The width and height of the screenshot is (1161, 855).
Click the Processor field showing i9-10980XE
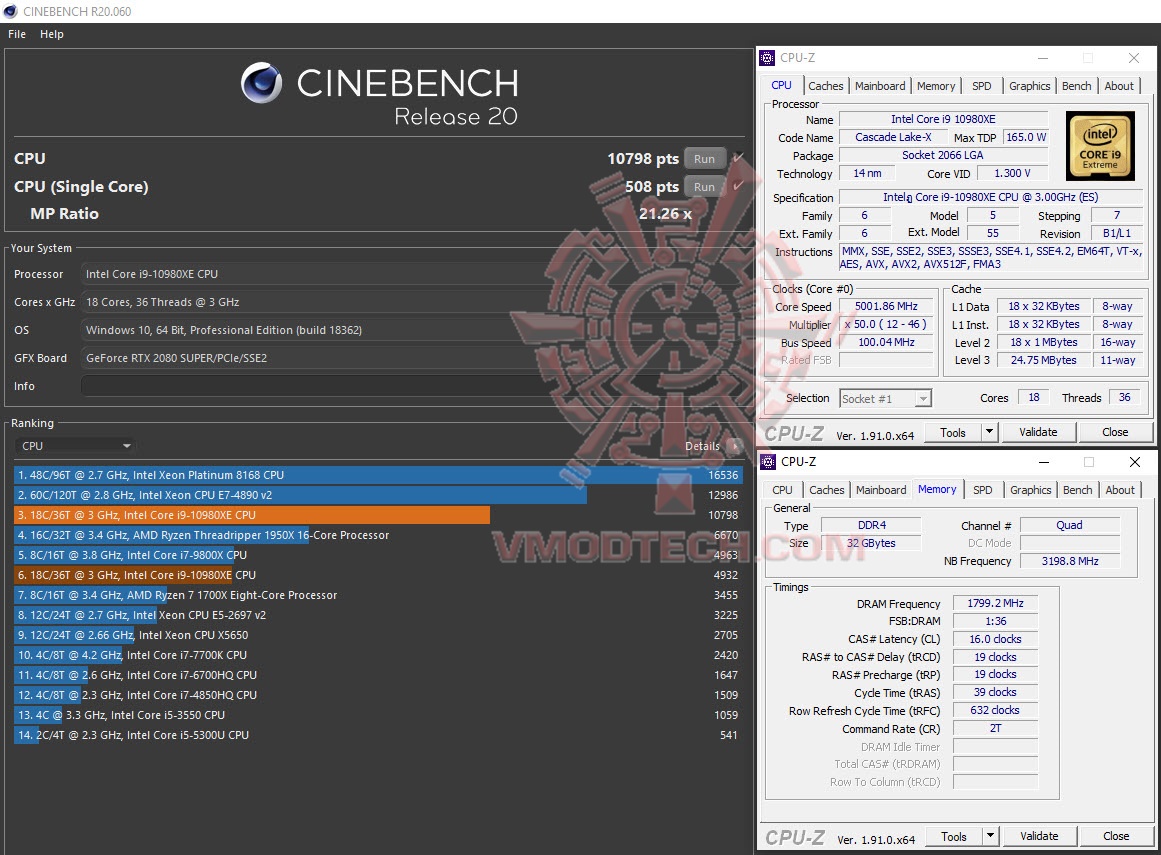coord(411,274)
